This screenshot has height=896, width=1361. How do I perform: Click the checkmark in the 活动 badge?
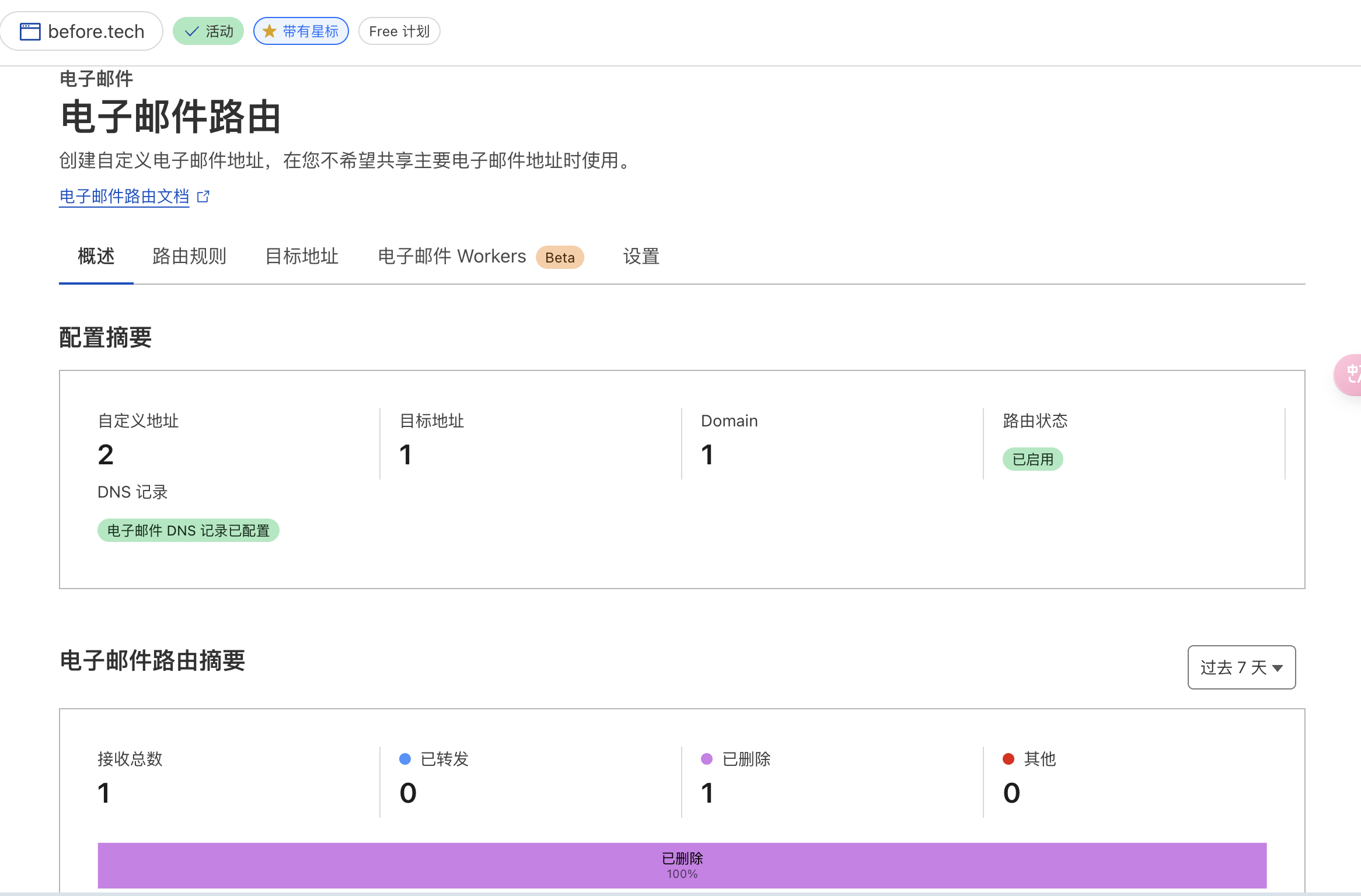[191, 32]
